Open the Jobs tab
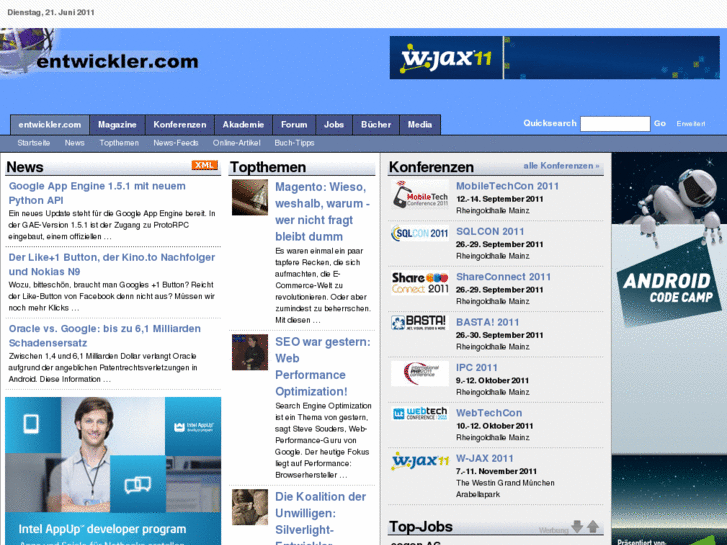Screen dimensions: 727x545 click(x=334, y=125)
